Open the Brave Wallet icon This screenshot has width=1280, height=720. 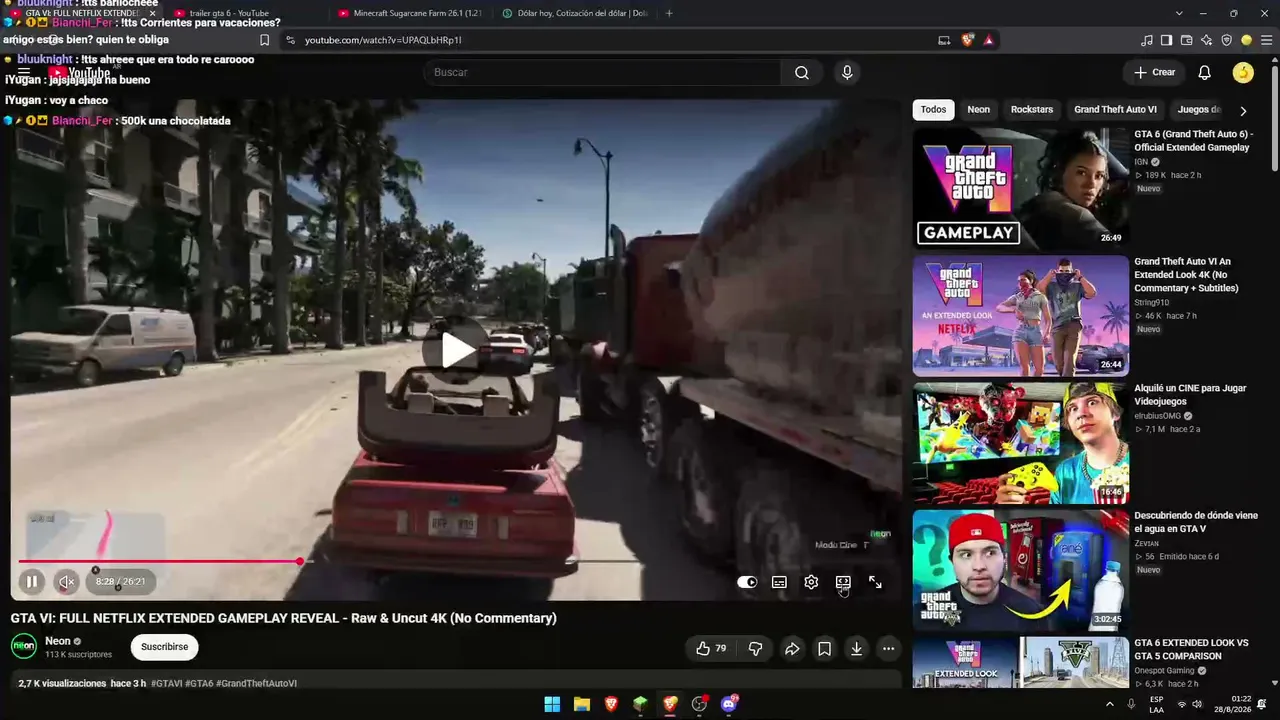(1187, 40)
